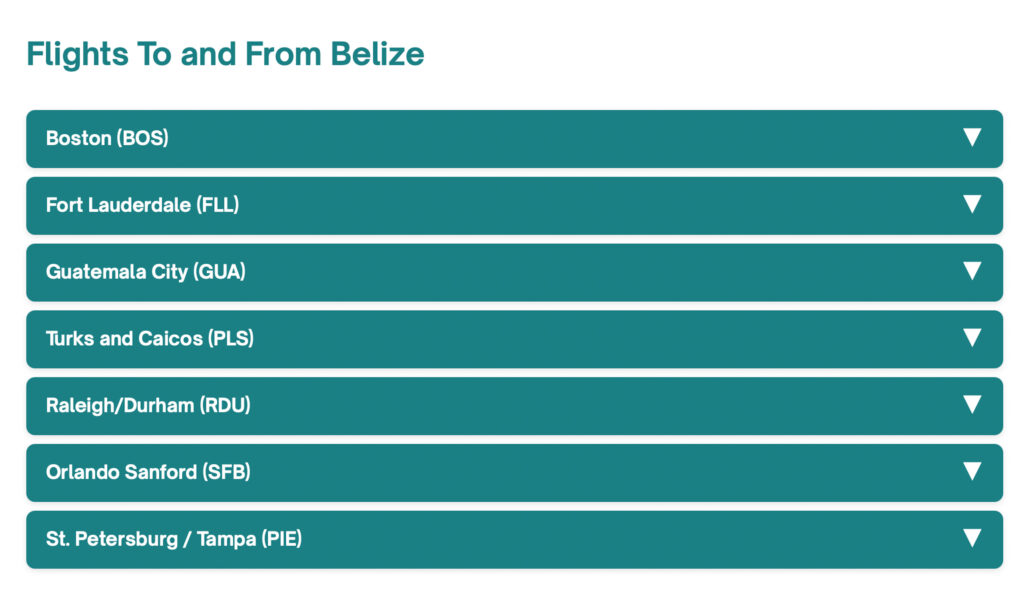Click the triangle icon on Fort Lauderdale row
Image resolution: width=1024 pixels, height=595 pixels.
pos(972,204)
